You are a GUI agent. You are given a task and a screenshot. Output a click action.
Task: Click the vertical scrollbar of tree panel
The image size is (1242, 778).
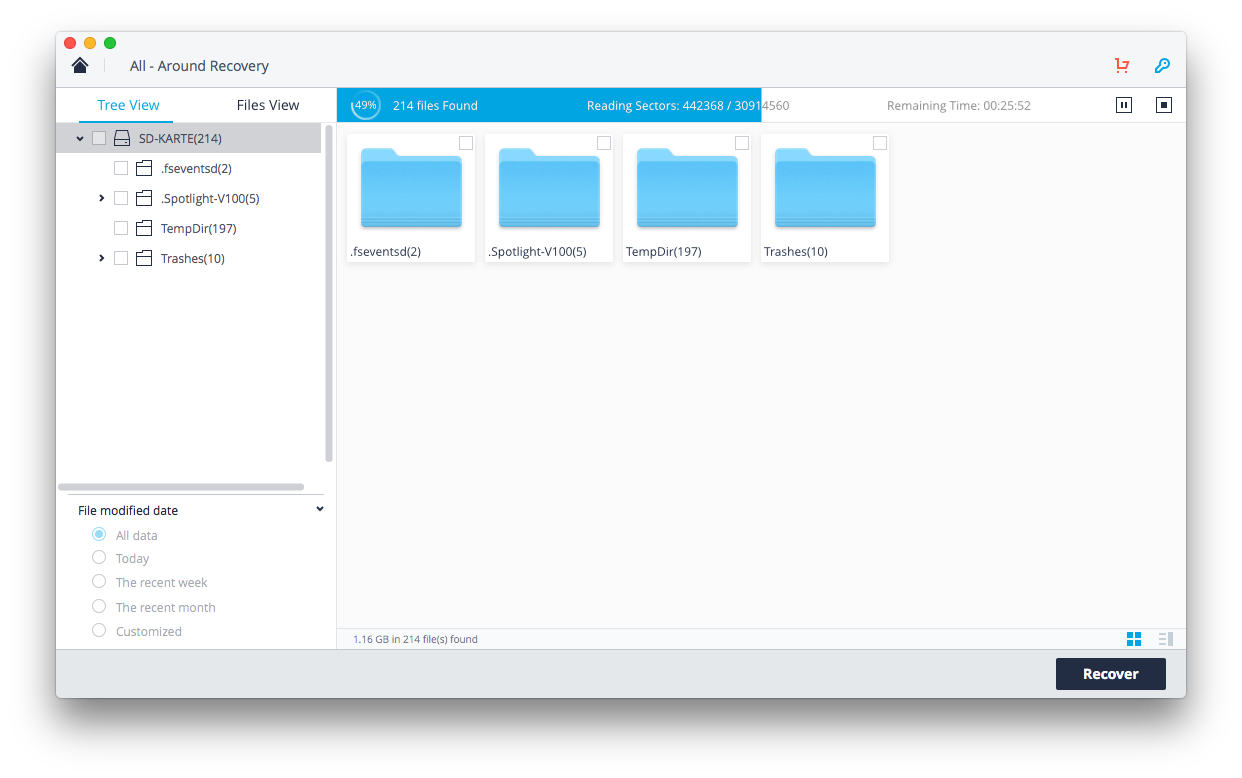[329, 293]
